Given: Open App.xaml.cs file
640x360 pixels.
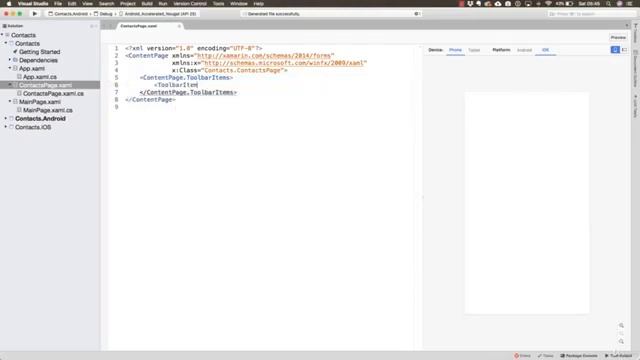Looking at the screenshot, I should (40, 77).
